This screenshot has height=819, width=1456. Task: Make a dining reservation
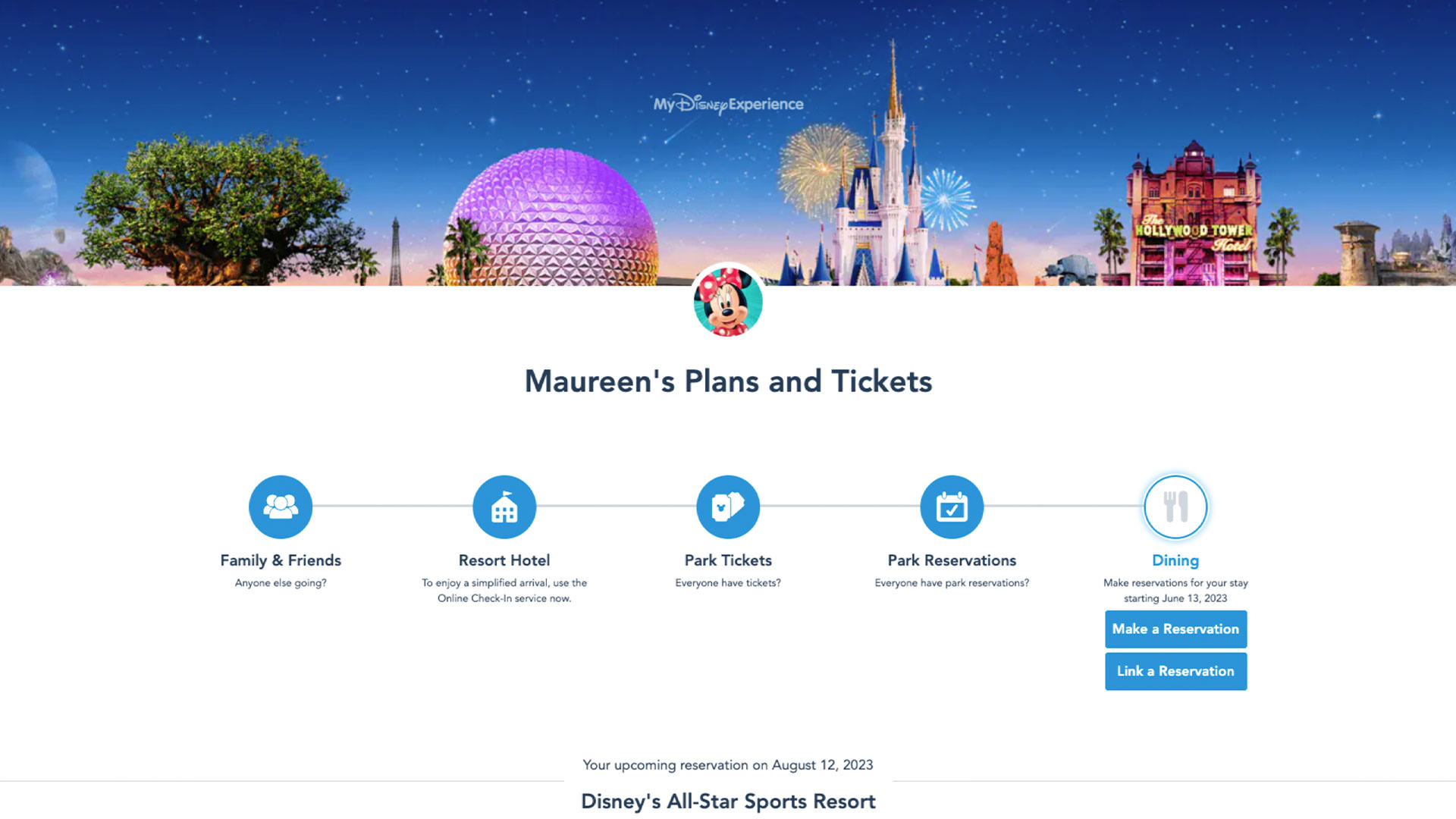pos(1175,629)
